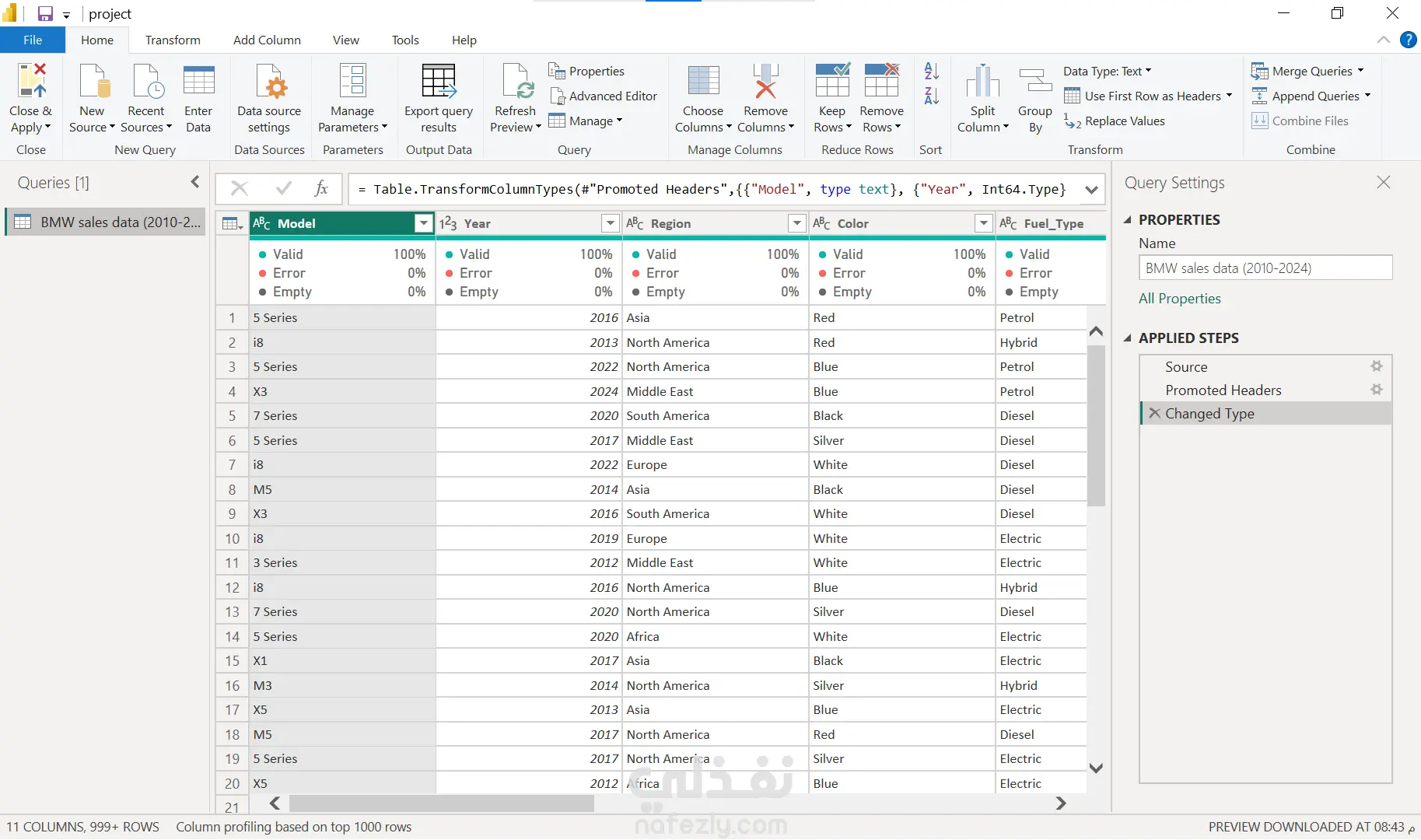Click the formula bar text
1421x840 pixels.
point(712,189)
